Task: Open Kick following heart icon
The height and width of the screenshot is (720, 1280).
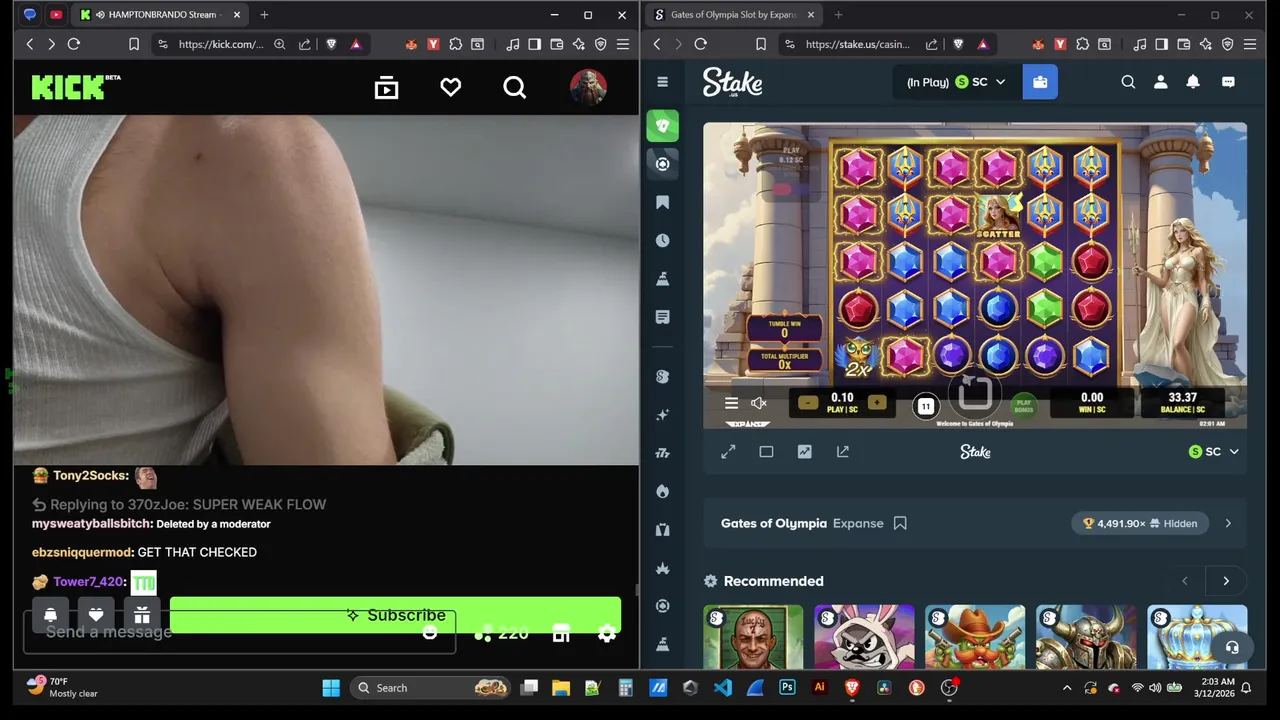Action: click(451, 88)
